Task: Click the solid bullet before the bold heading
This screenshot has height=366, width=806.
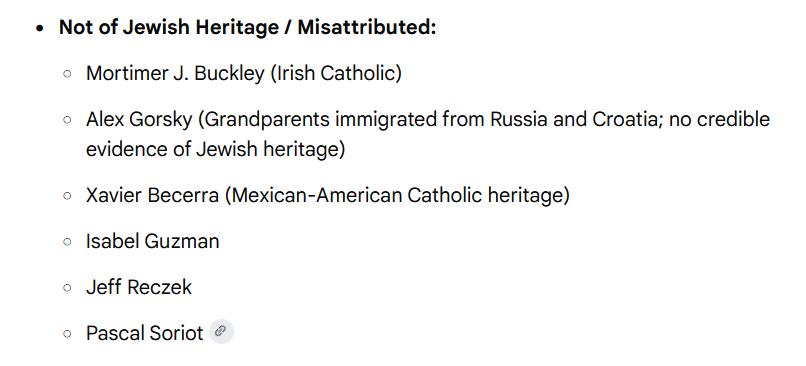Action: click(x=40, y=28)
